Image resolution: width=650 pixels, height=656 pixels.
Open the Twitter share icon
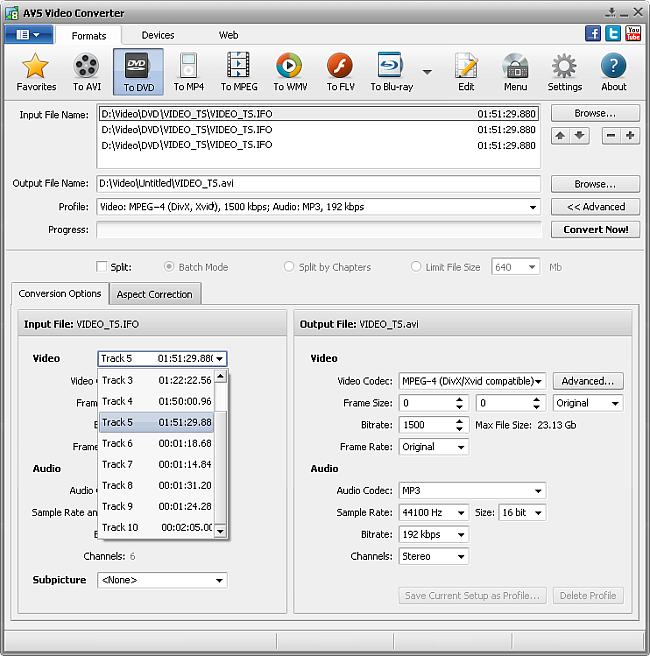tap(613, 33)
